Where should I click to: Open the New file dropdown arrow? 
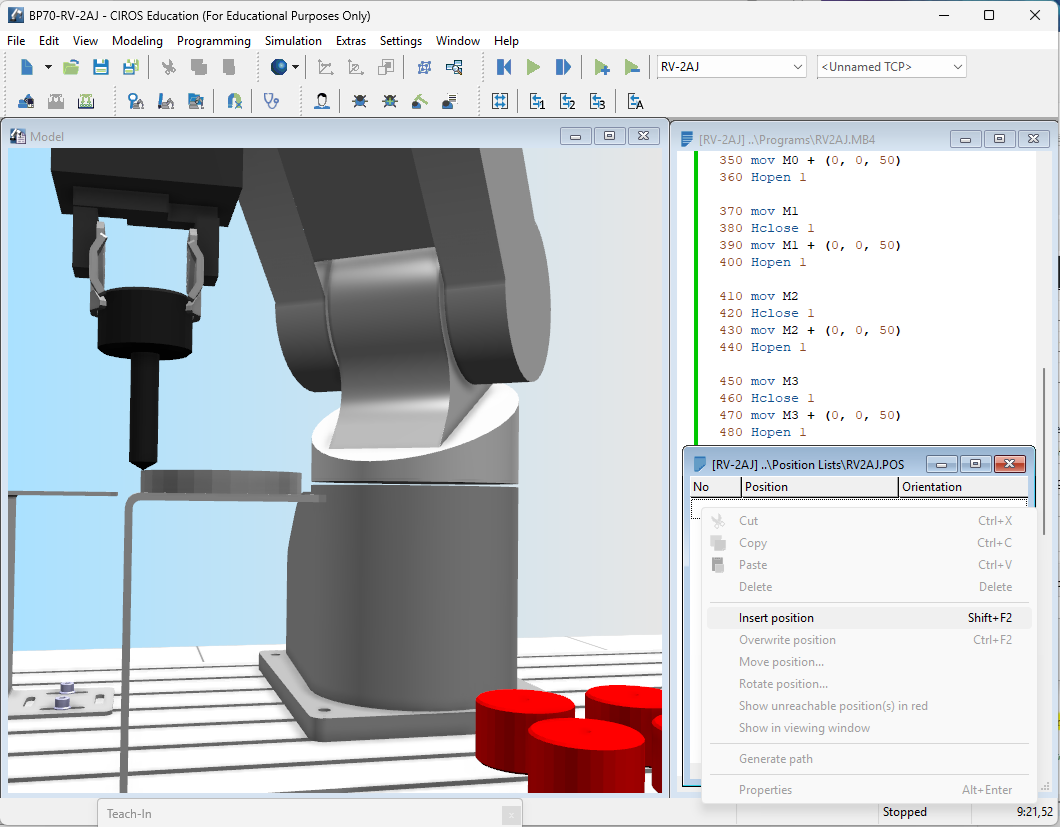click(48, 67)
